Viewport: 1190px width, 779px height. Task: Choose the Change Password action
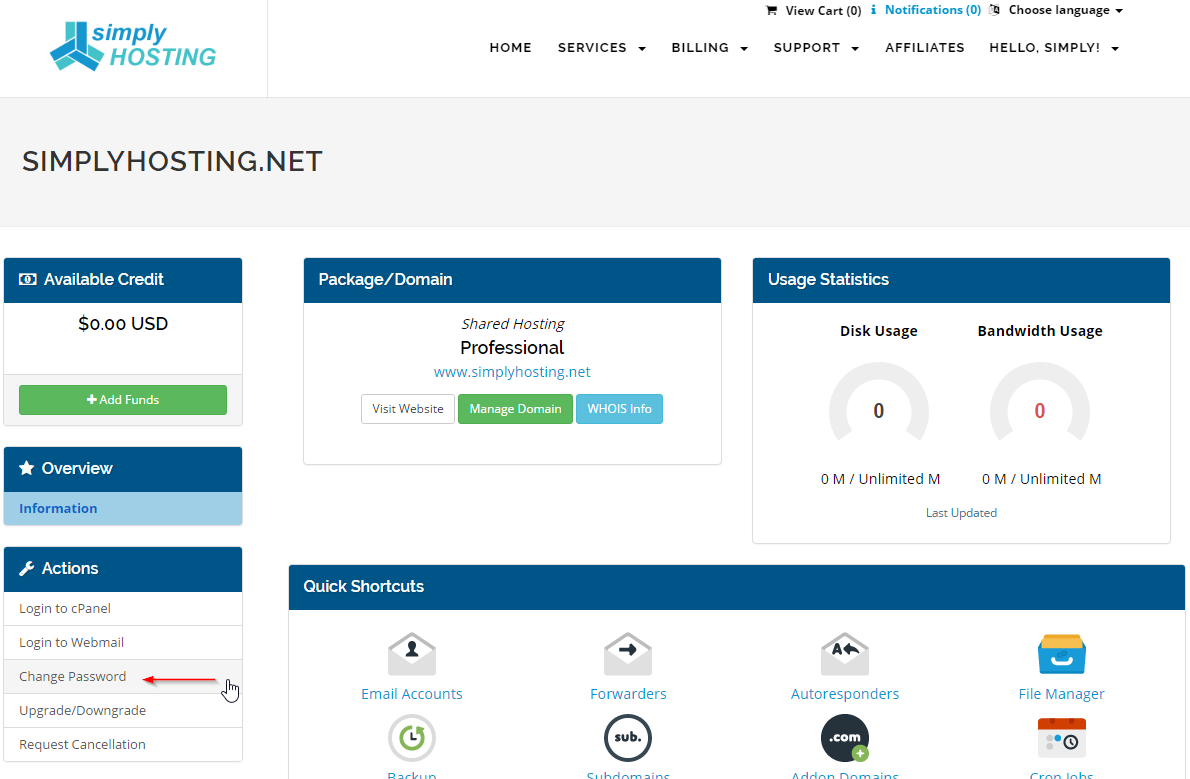click(x=123, y=676)
